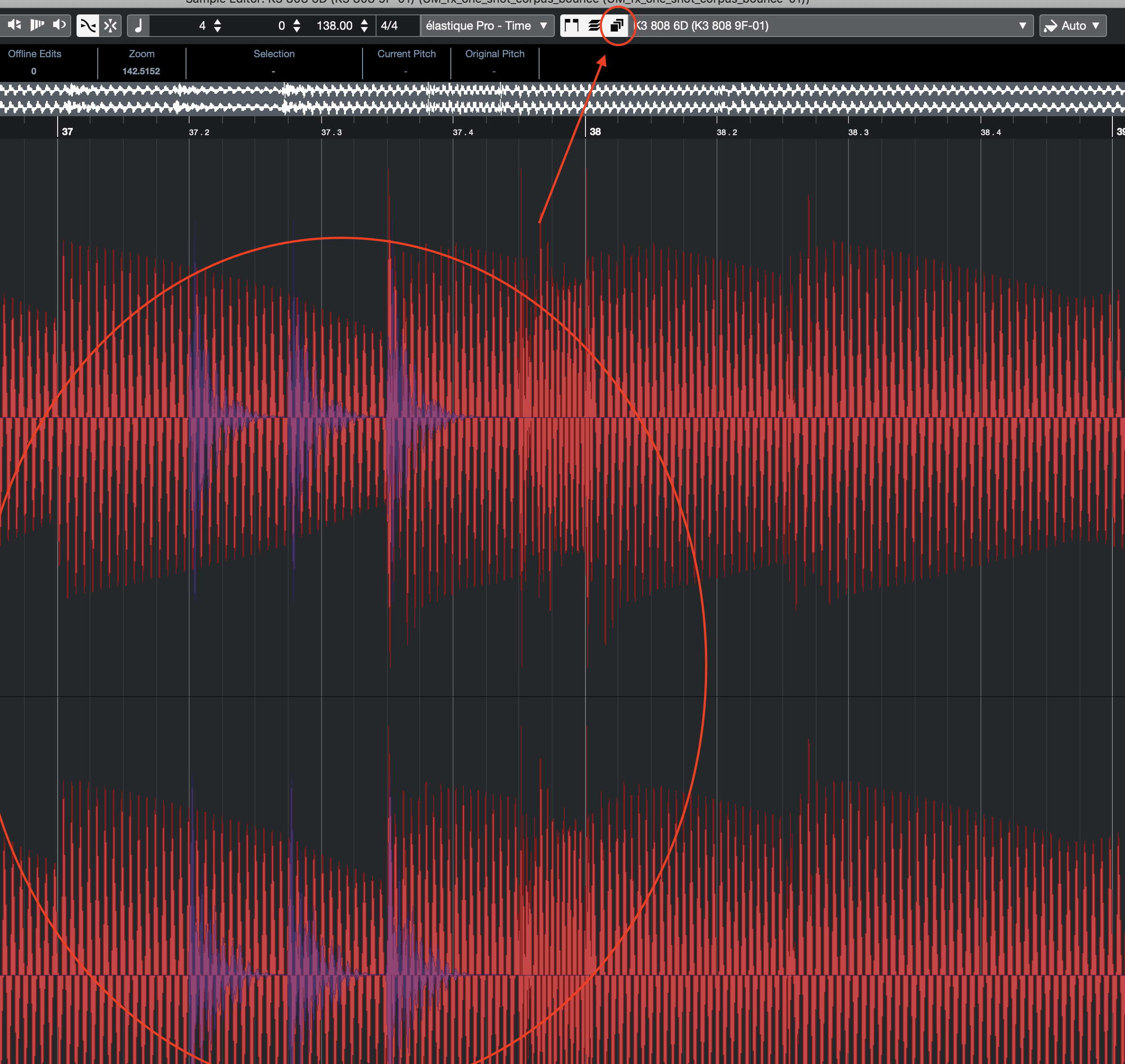Click the speaker with arrow audition icon

[14, 25]
